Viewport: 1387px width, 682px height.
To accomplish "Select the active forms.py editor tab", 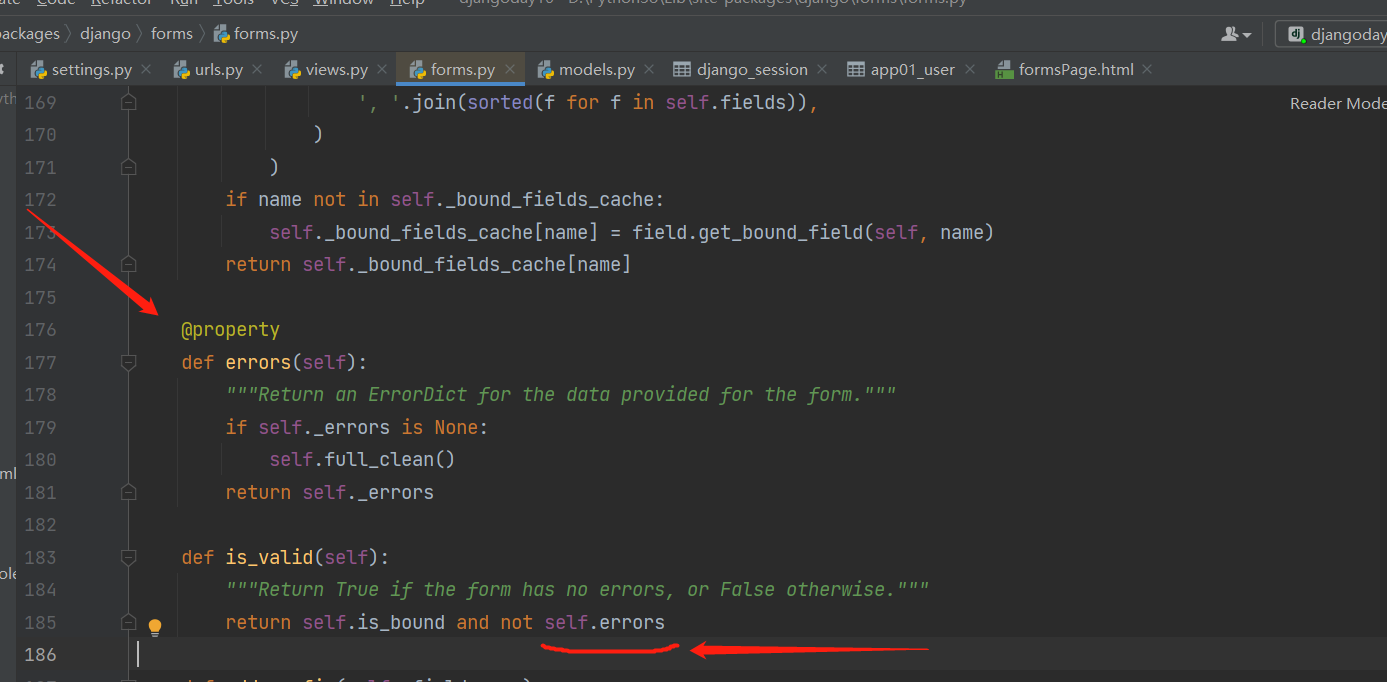I will pyautogui.click(x=462, y=70).
